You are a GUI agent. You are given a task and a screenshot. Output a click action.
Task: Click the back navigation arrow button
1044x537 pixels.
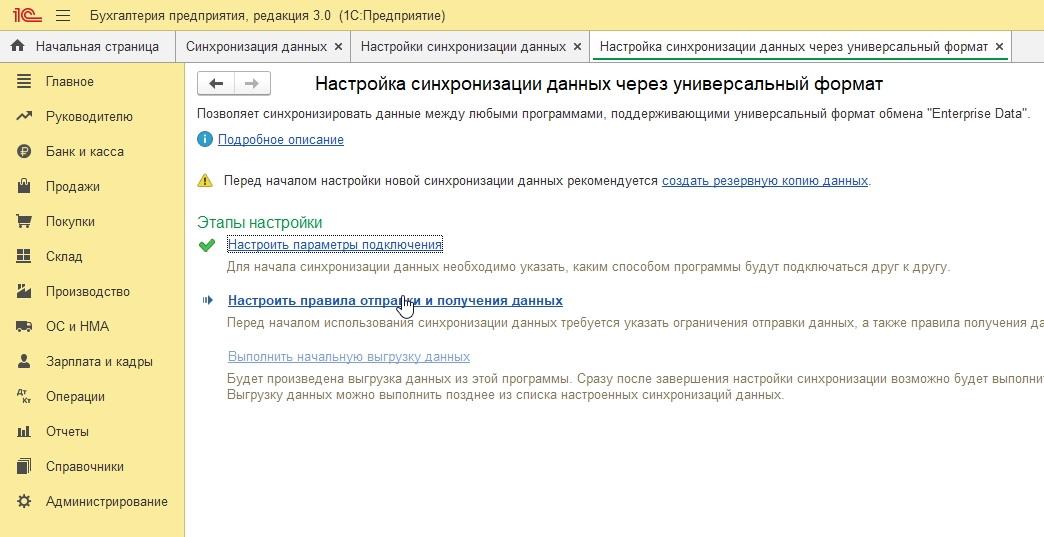tap(216, 84)
